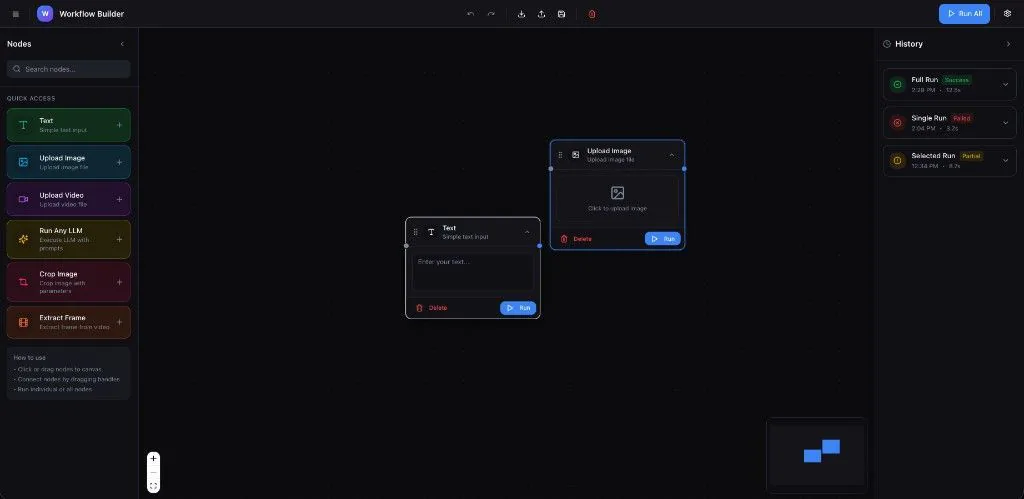Expand the Single Run history entry
Viewport: 1024px width, 499px height.
click(x=1005, y=123)
